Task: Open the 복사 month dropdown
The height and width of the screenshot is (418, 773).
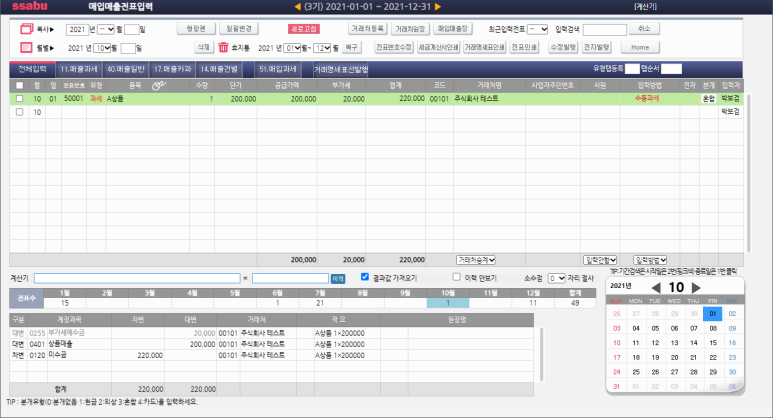Action: (x=105, y=29)
